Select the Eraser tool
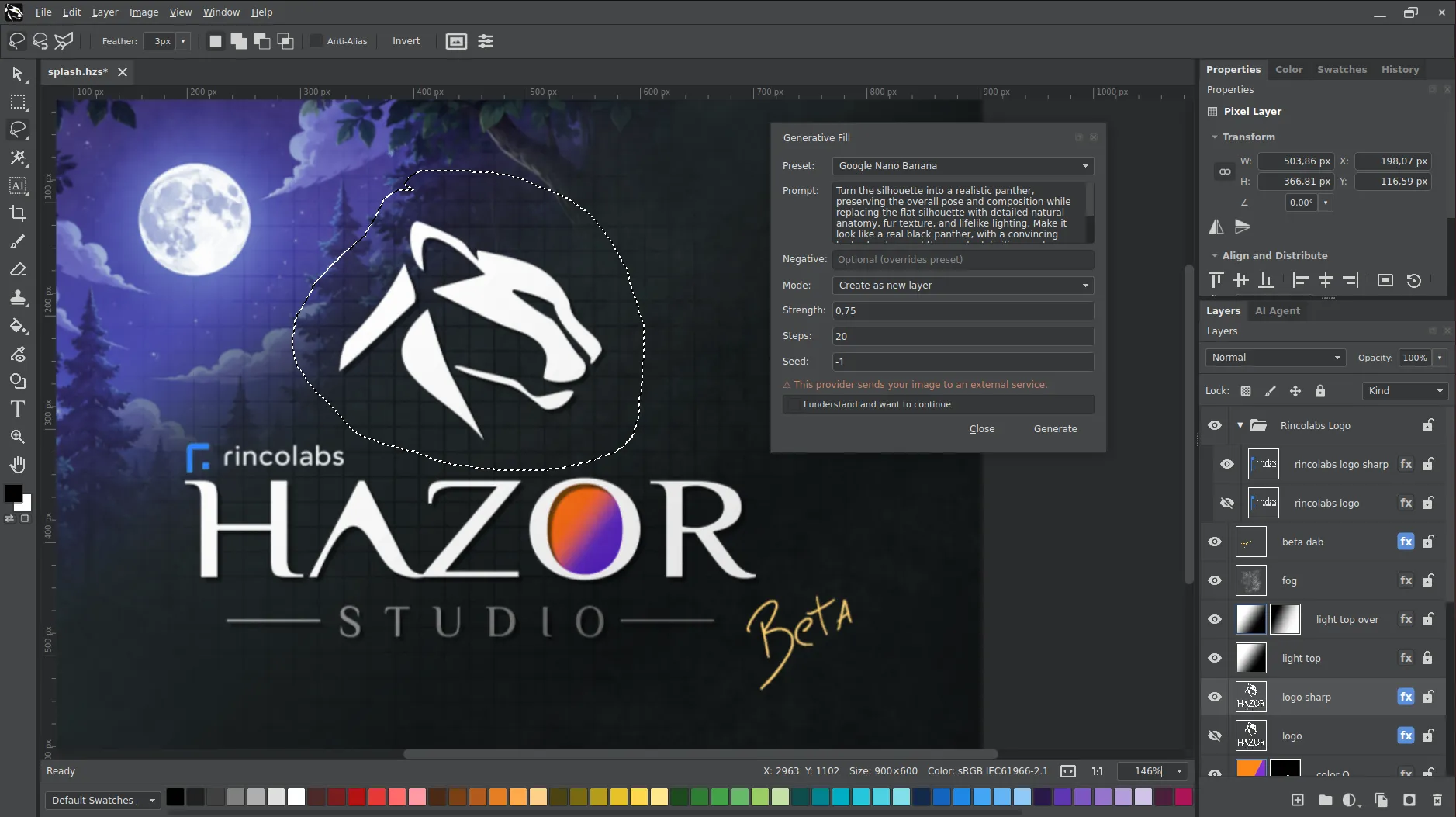The height and width of the screenshot is (817, 1456). (x=18, y=269)
